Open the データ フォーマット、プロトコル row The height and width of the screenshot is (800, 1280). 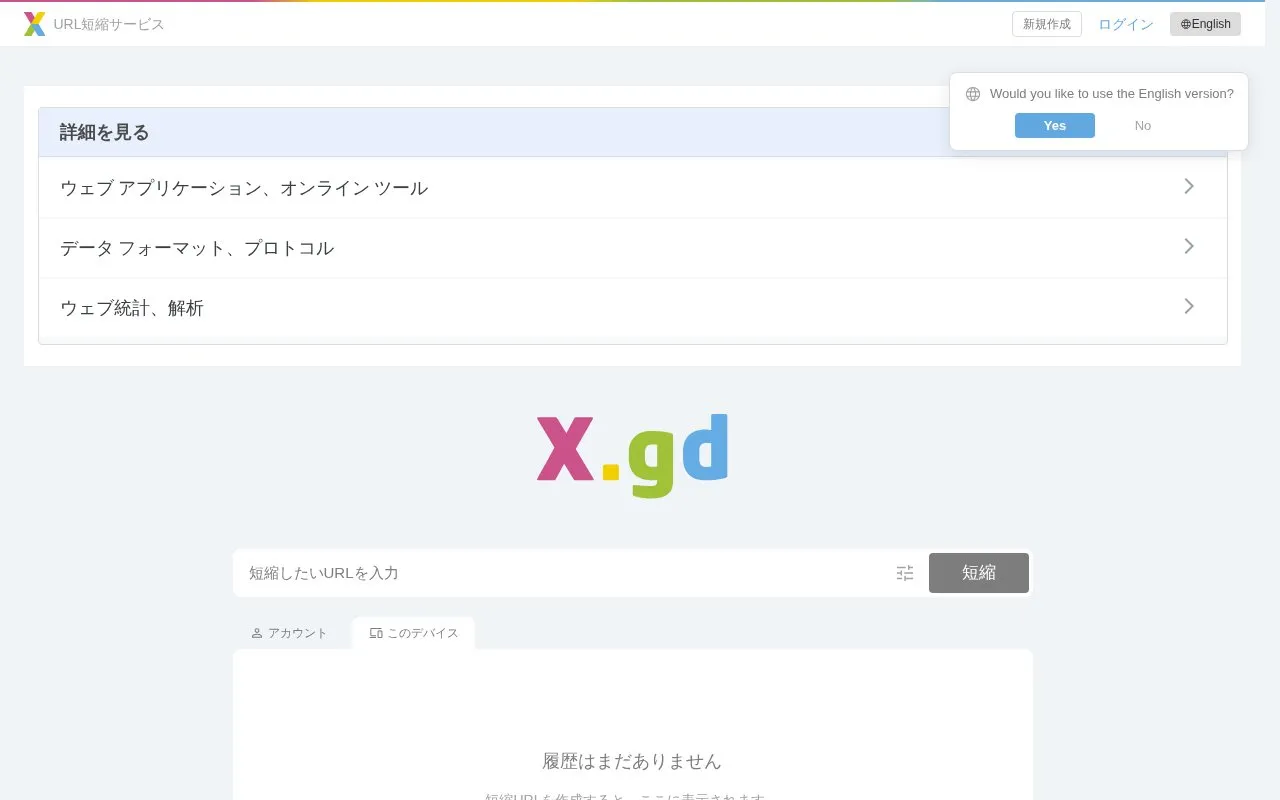(x=633, y=248)
